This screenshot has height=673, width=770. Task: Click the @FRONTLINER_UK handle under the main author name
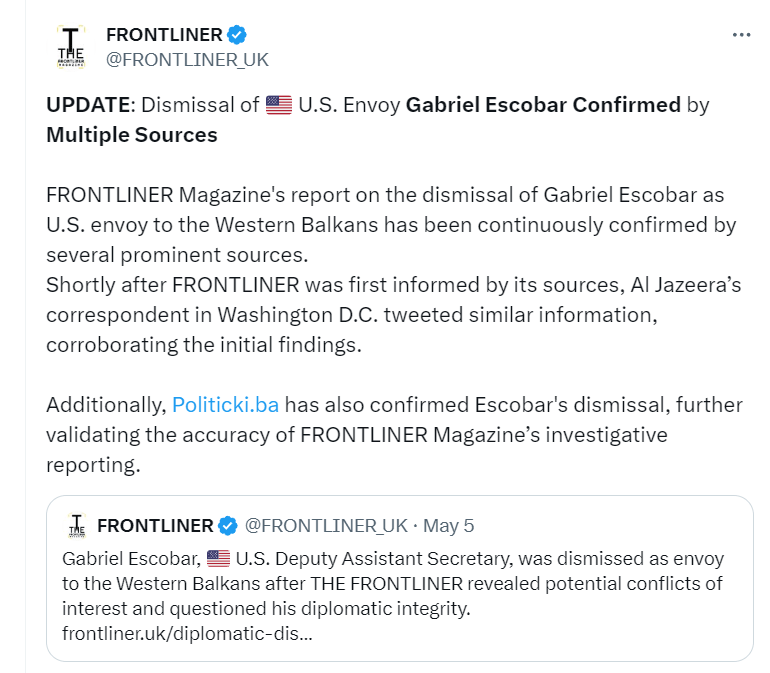pyautogui.click(x=187, y=59)
